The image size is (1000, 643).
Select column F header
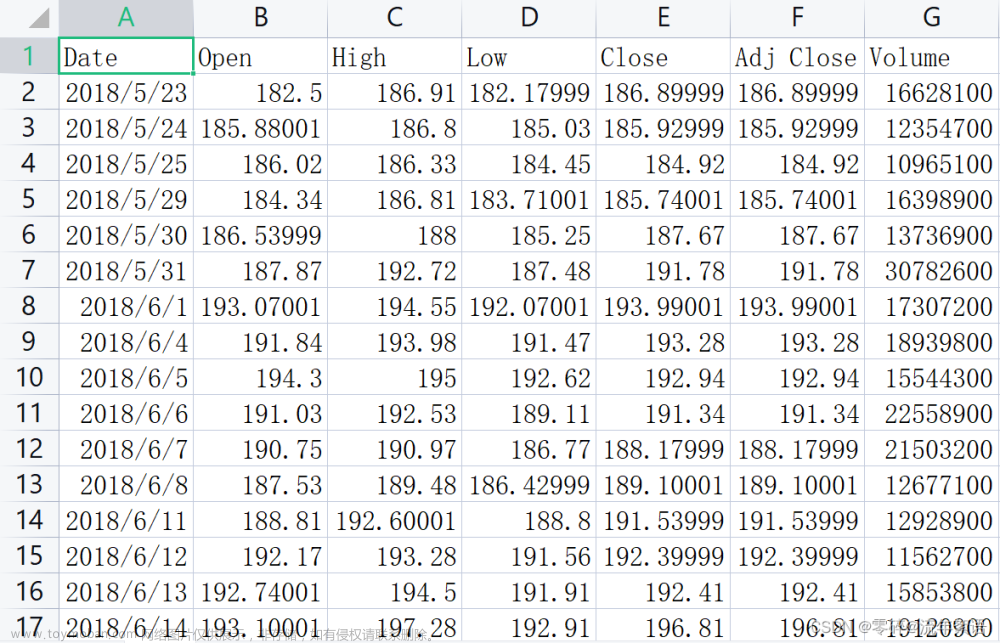point(797,18)
